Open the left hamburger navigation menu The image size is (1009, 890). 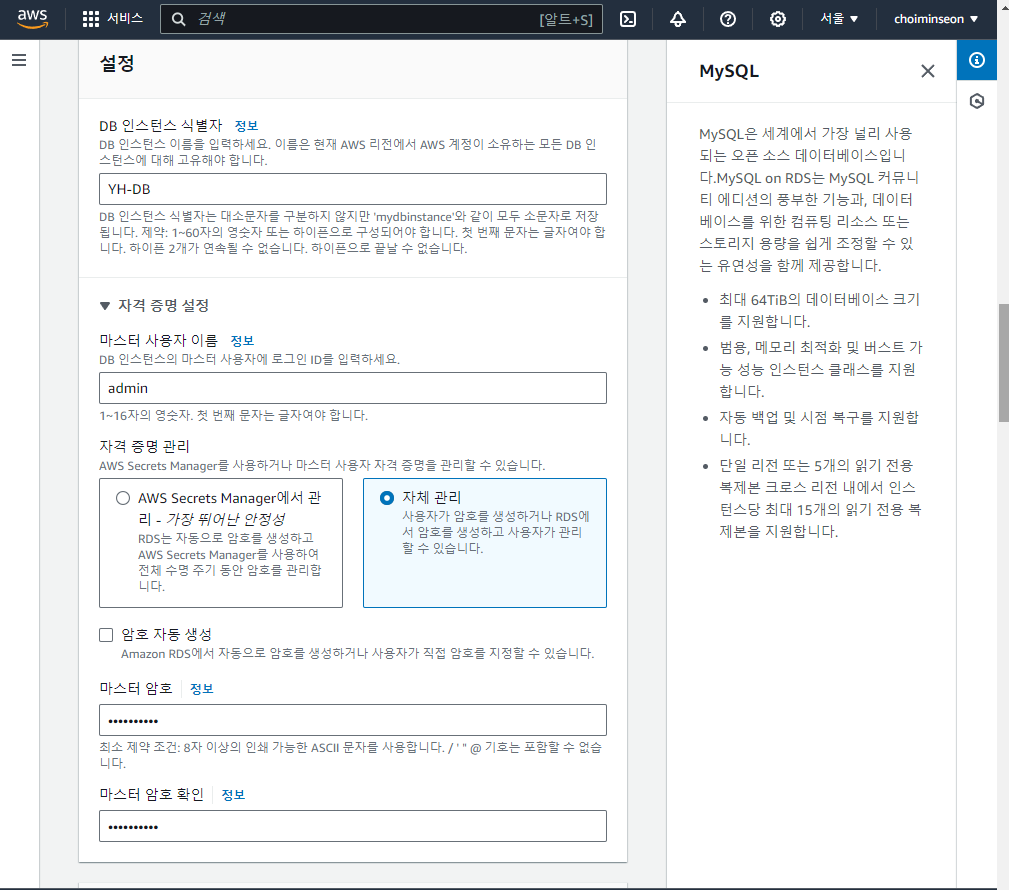pos(19,60)
